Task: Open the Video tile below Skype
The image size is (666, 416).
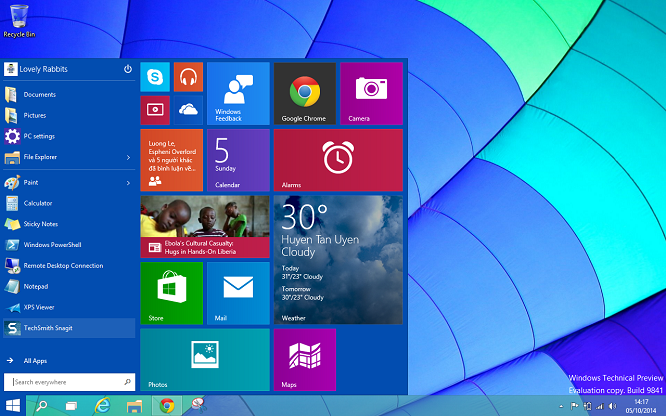Action: (155, 110)
